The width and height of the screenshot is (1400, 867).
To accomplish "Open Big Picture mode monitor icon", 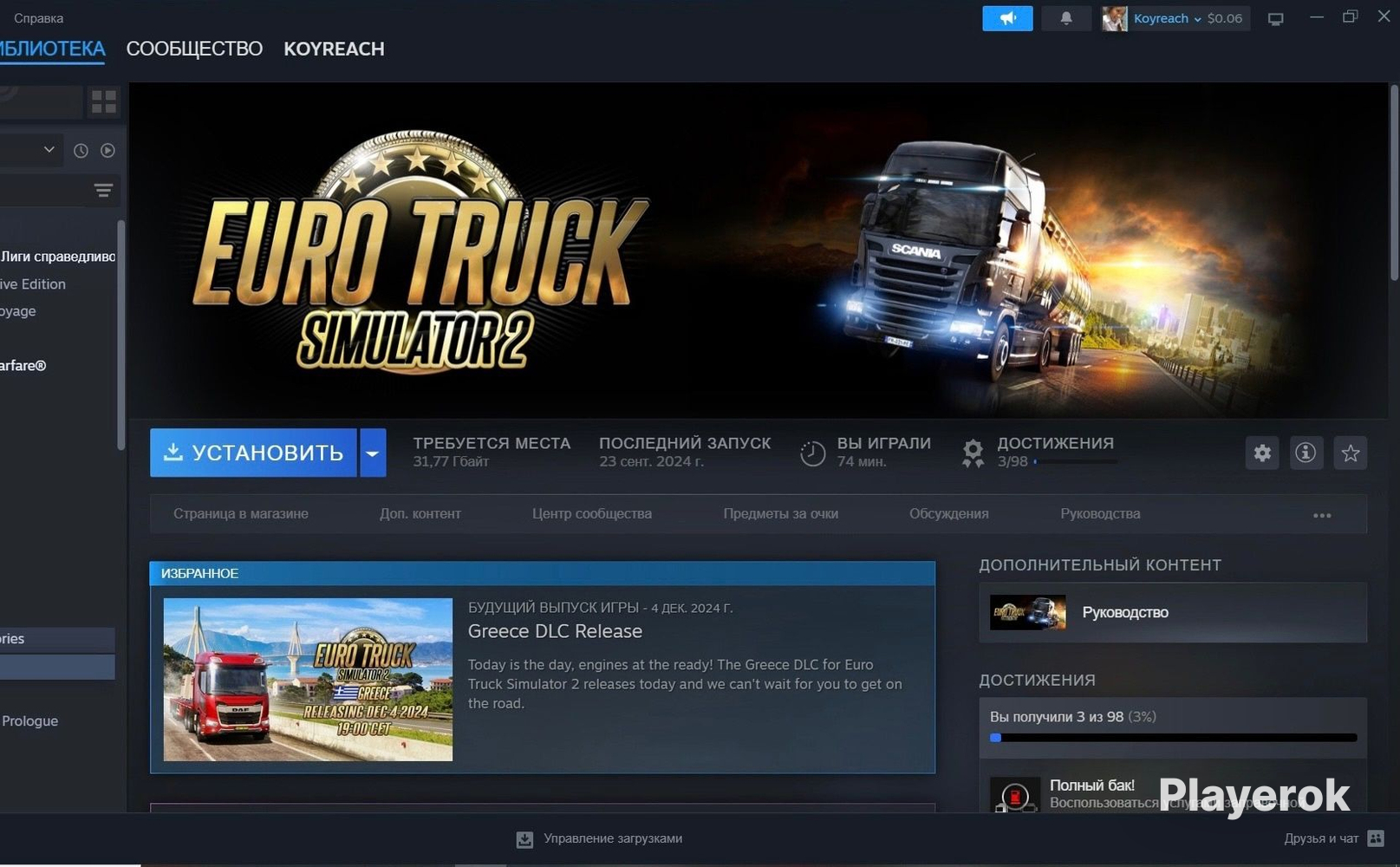I will pyautogui.click(x=1275, y=19).
